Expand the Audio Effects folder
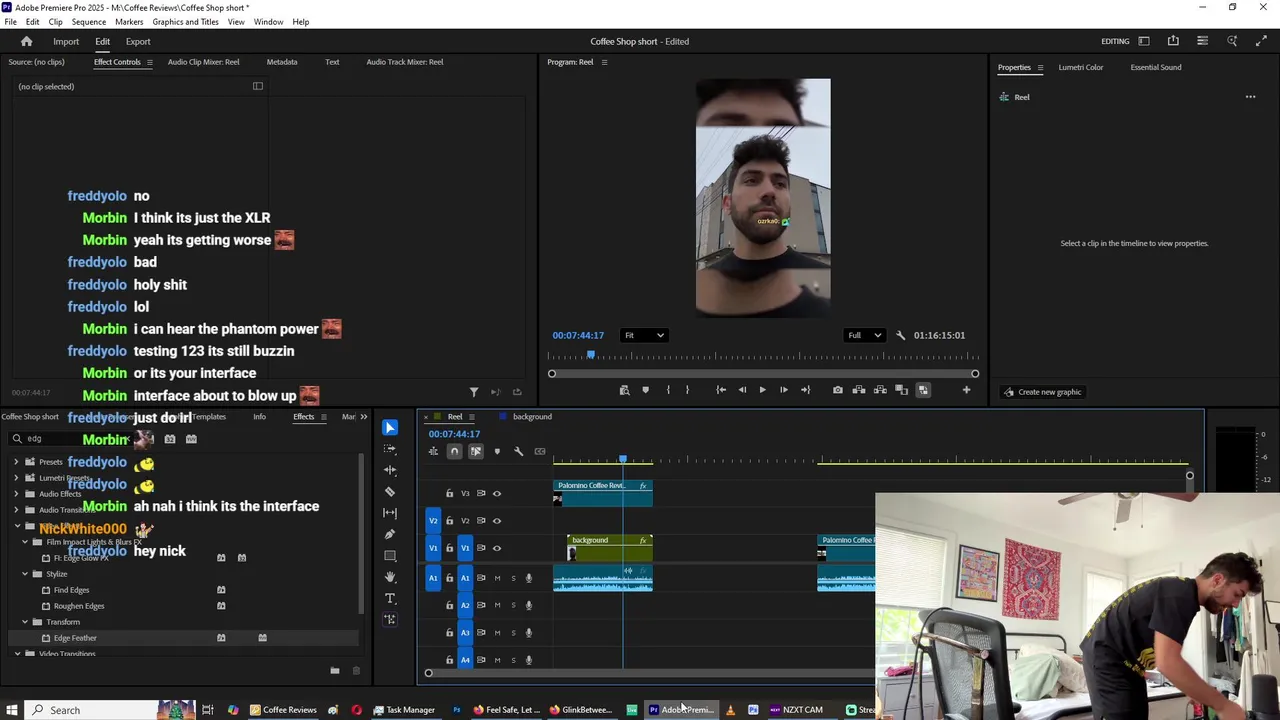 pyautogui.click(x=16, y=494)
